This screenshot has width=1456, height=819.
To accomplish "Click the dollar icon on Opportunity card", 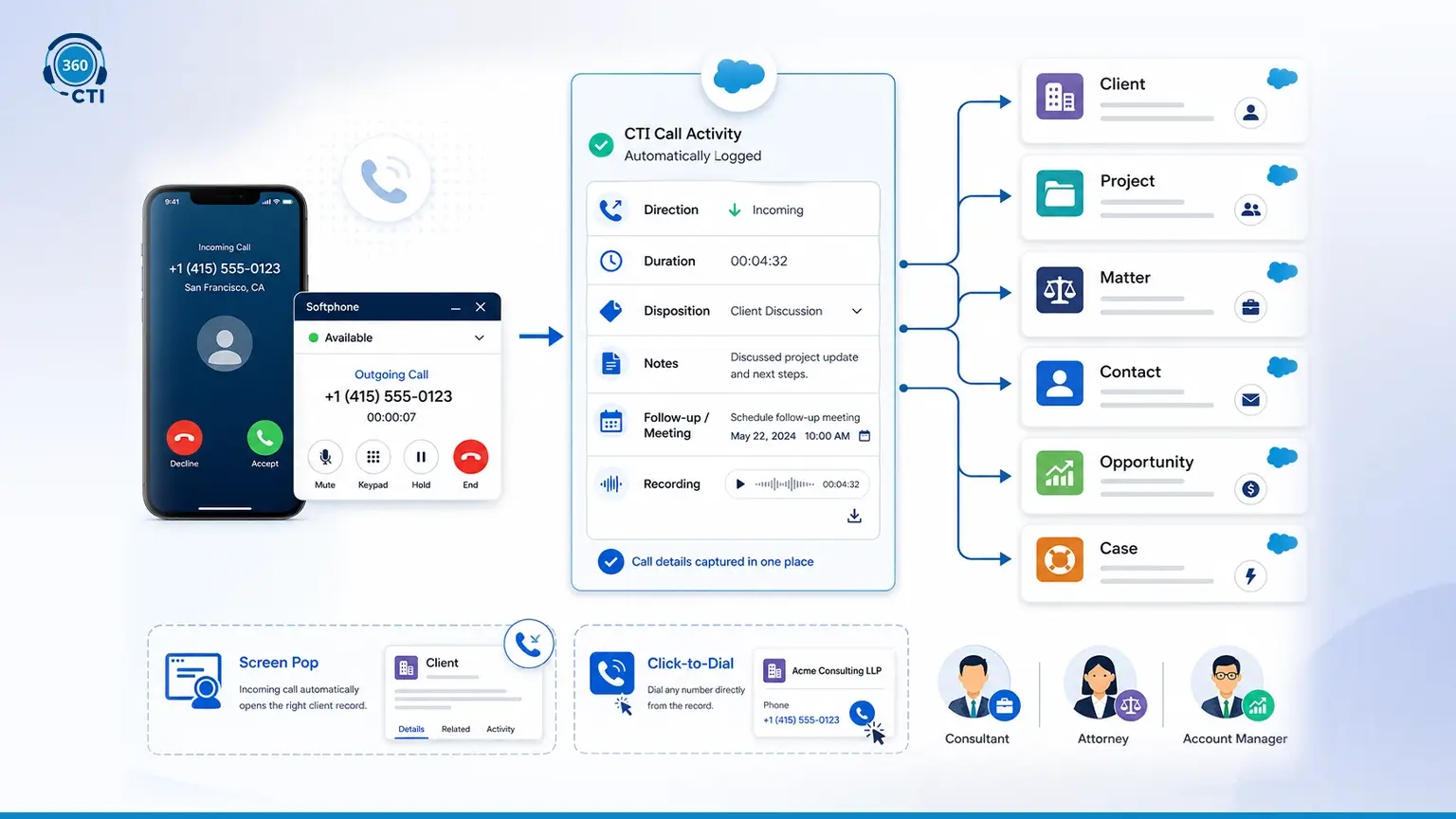I will (1251, 489).
